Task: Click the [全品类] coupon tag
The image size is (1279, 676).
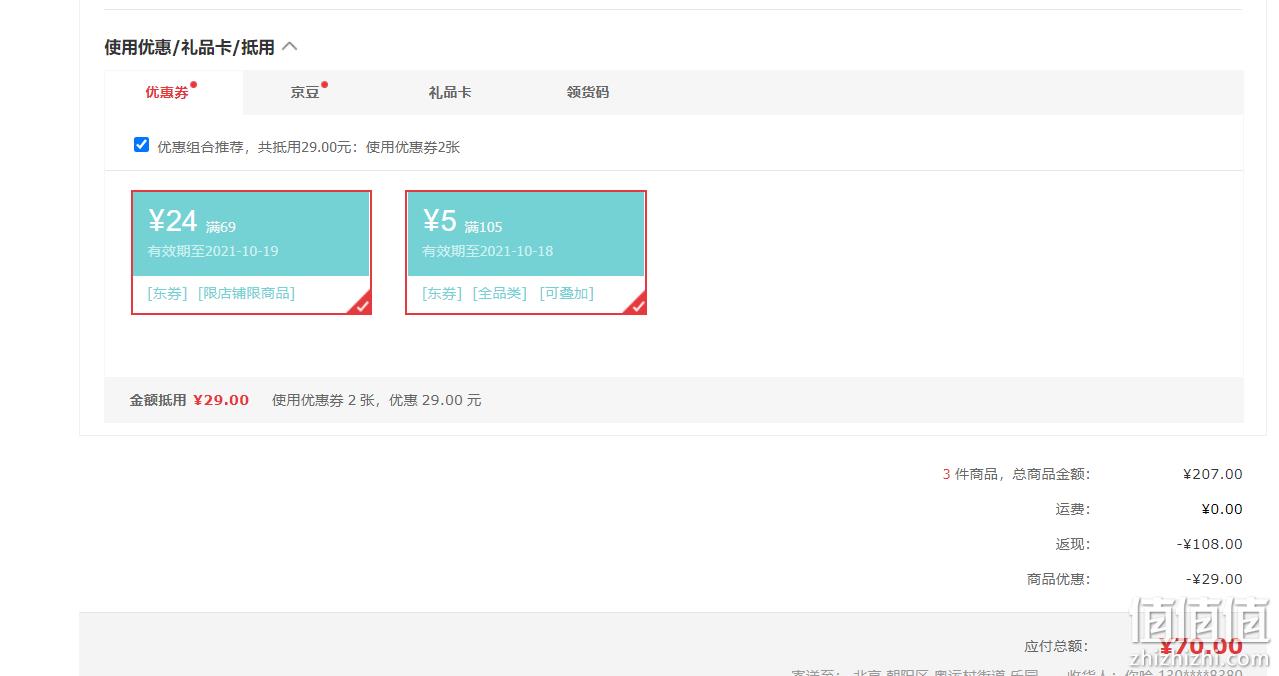Action: [x=499, y=293]
